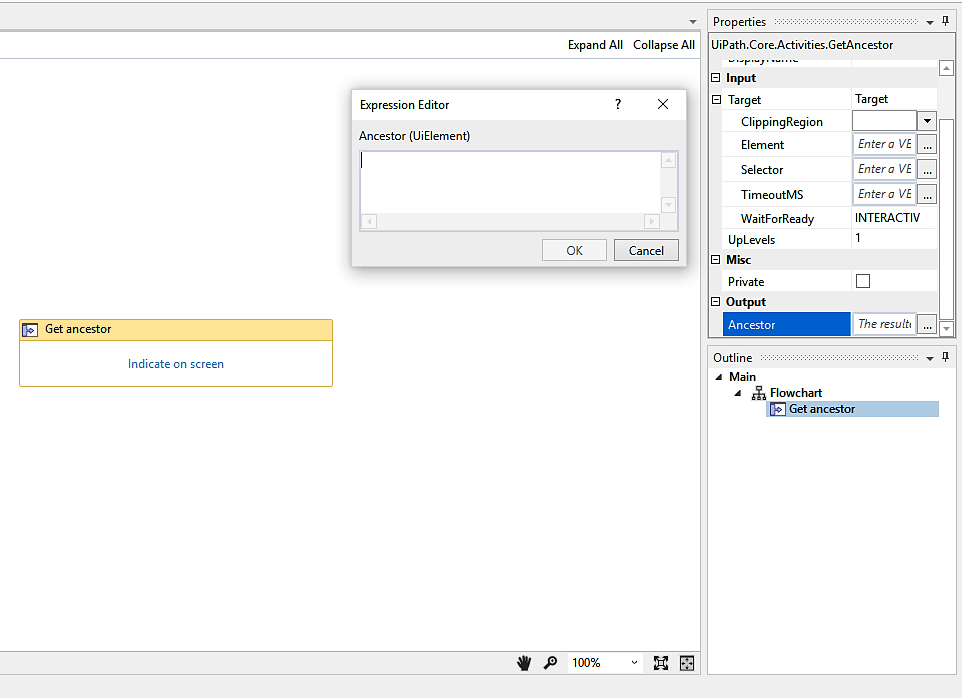Click expression editor horizontal scroll right arrow

pos(652,221)
